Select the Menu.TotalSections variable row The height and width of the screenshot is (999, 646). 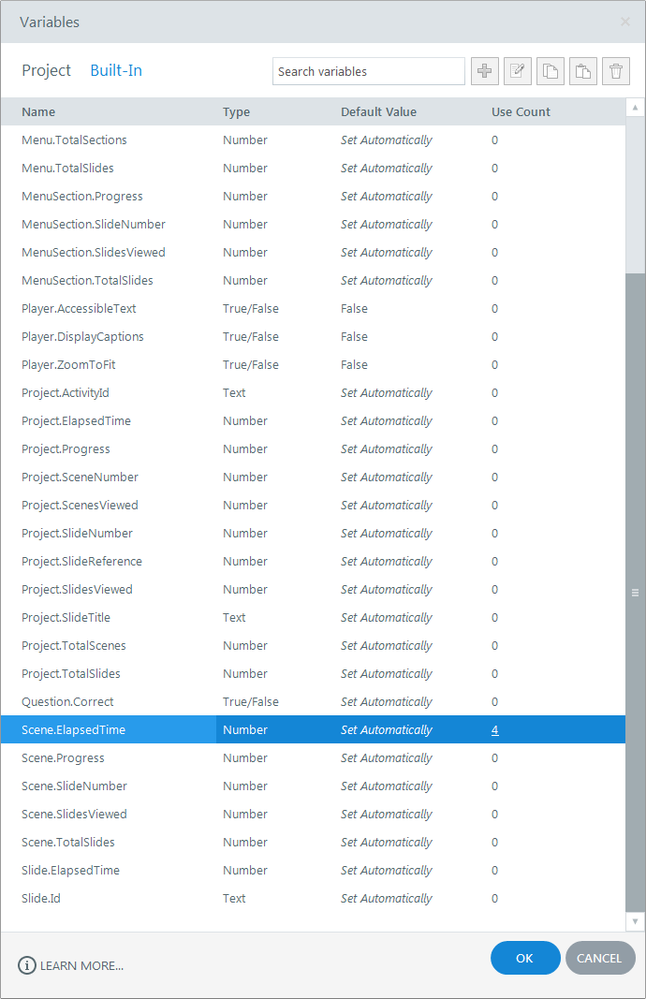point(313,140)
